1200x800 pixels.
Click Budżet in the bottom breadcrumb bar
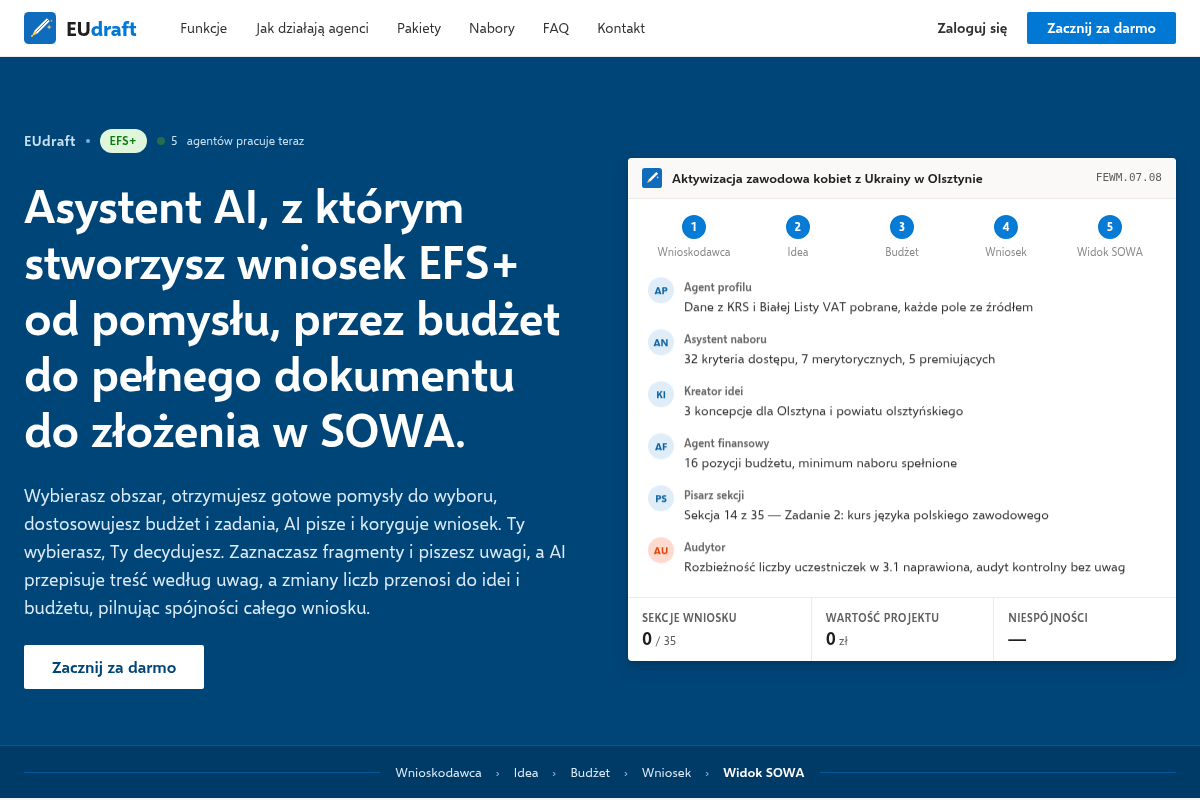pyautogui.click(x=590, y=773)
